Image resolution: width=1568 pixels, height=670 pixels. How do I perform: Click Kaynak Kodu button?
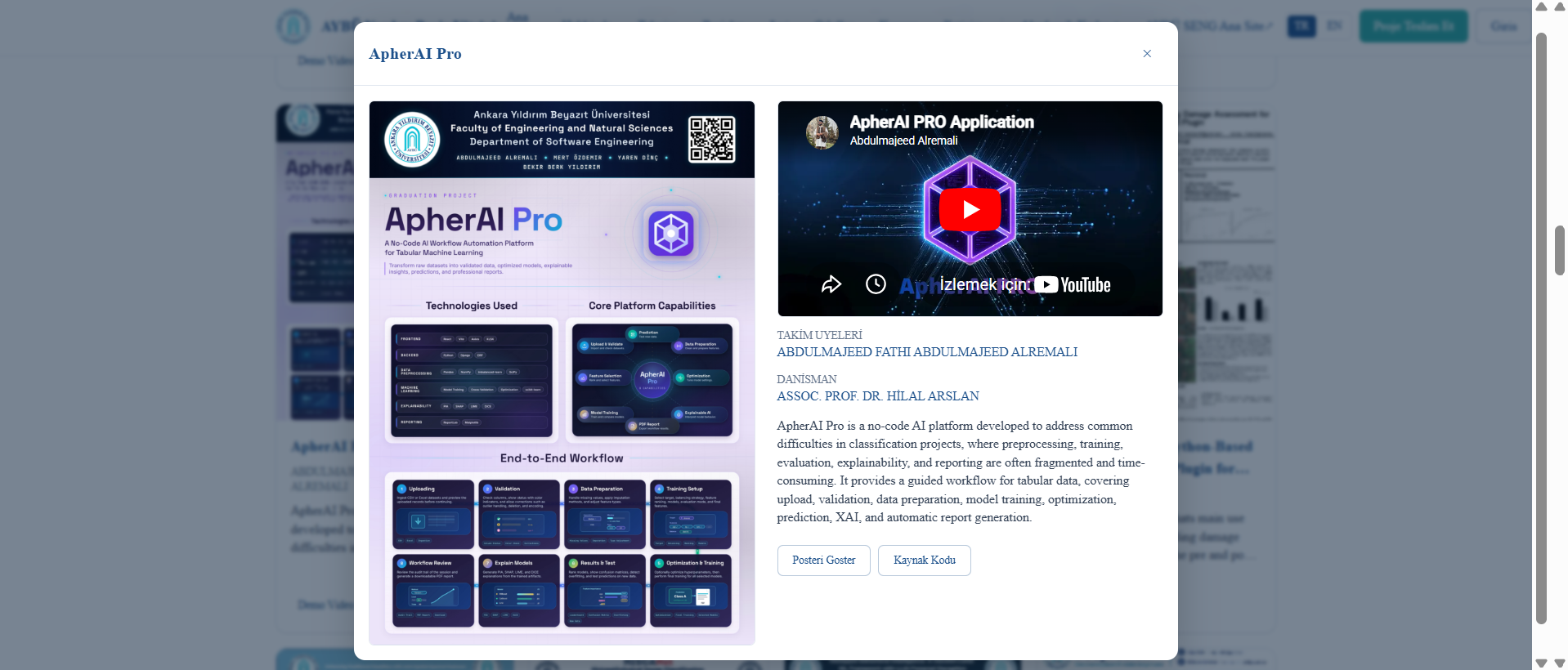click(924, 561)
